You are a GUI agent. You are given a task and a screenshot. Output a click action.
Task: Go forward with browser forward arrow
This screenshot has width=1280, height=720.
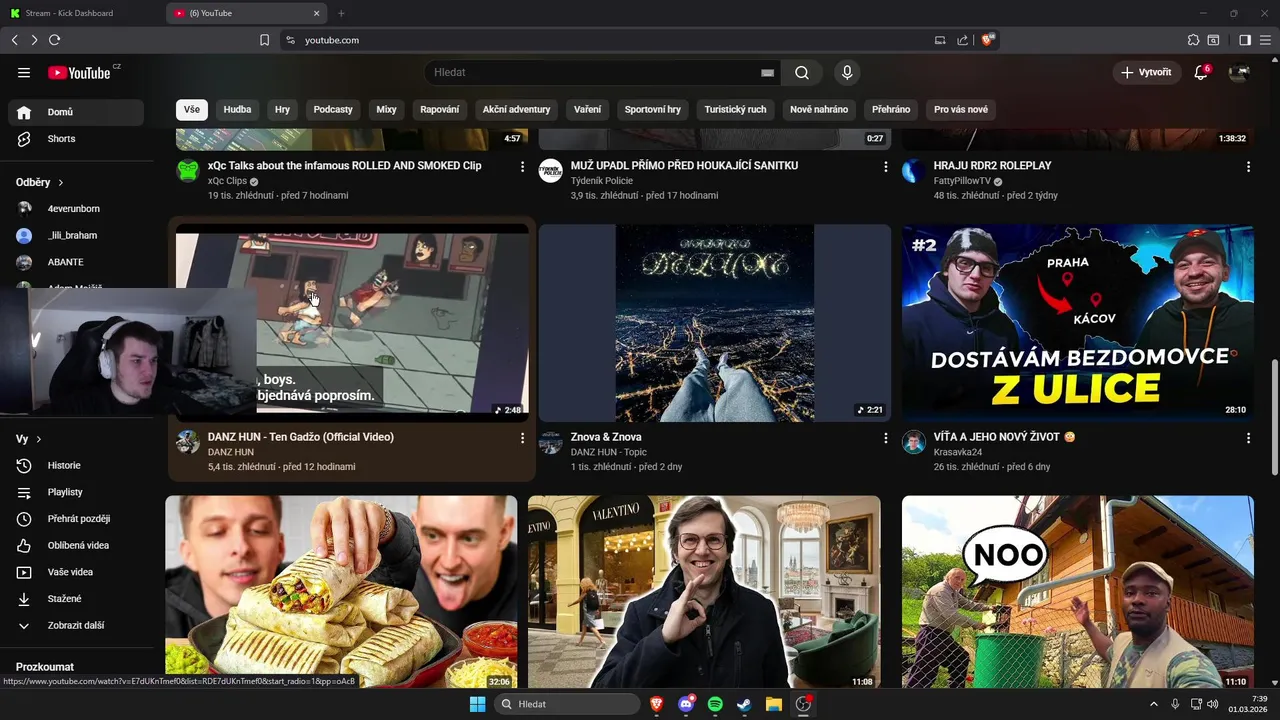tap(34, 40)
